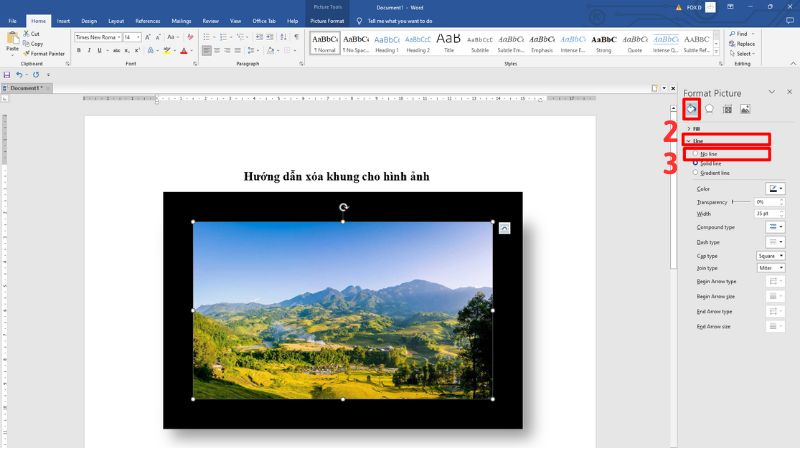Click the Save icon in quick access

pos(8,75)
